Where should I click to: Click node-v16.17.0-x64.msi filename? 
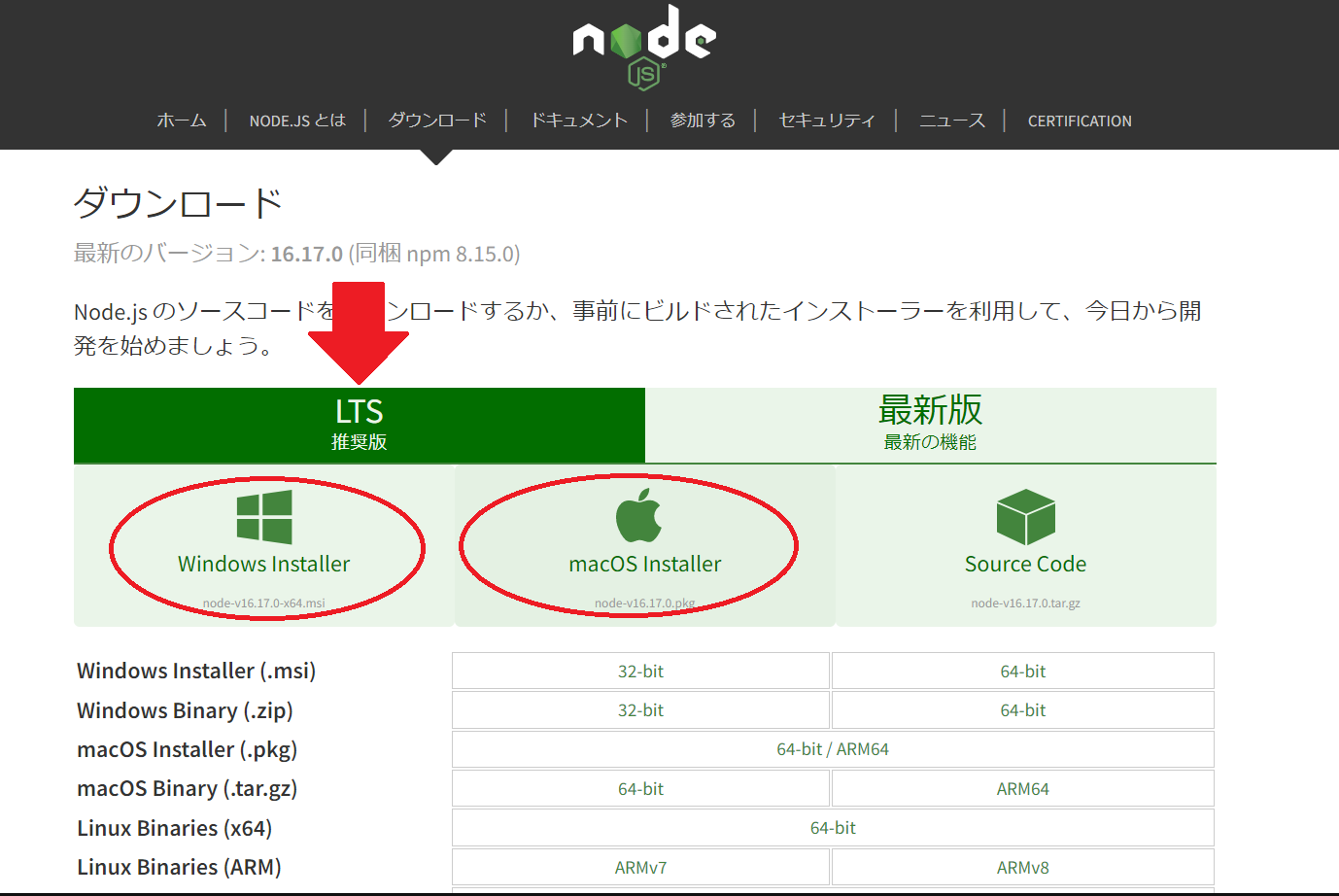tap(264, 603)
